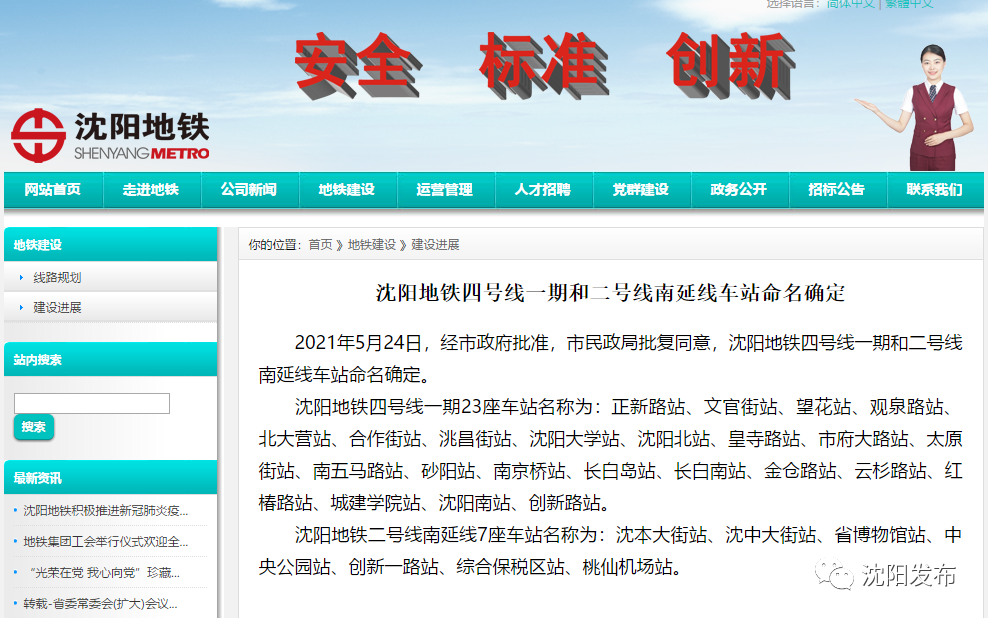Open 联系我们 navigation item

point(935,190)
